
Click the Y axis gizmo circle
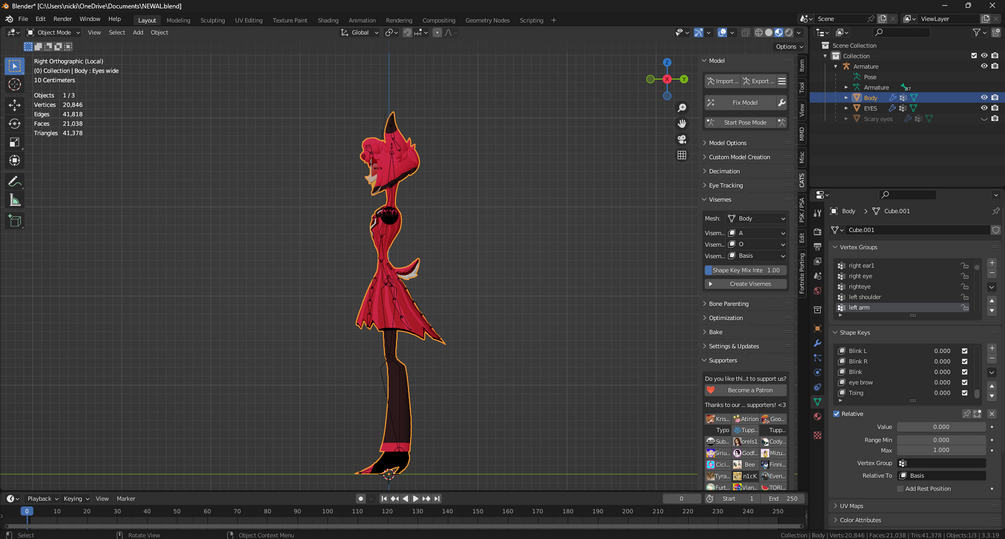point(684,79)
